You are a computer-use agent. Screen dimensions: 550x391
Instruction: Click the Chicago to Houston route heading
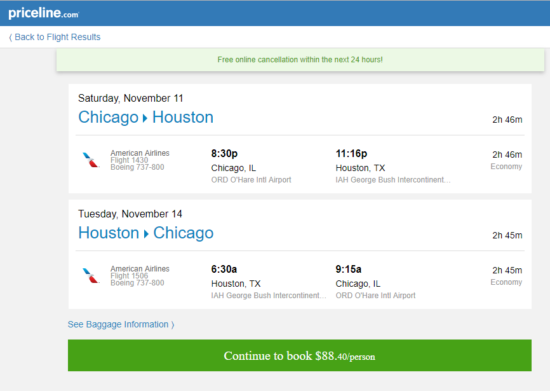tap(146, 117)
